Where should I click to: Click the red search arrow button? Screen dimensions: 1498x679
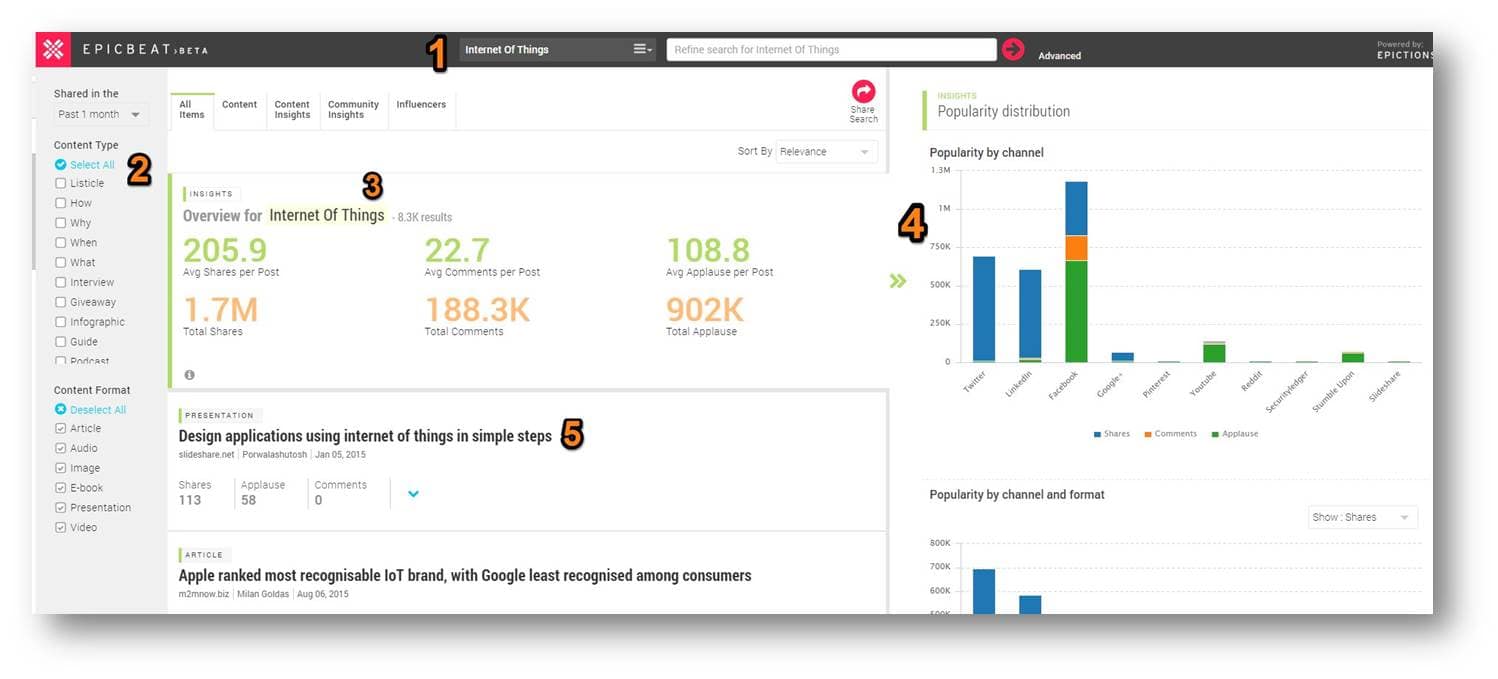[x=1013, y=50]
